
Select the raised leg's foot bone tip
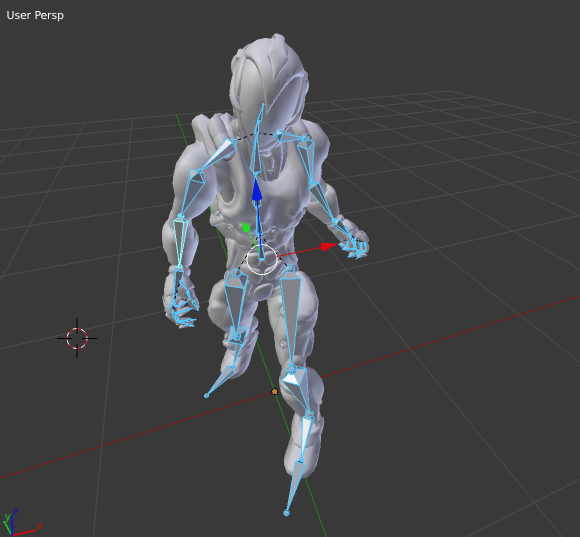pyautogui.click(x=206, y=396)
